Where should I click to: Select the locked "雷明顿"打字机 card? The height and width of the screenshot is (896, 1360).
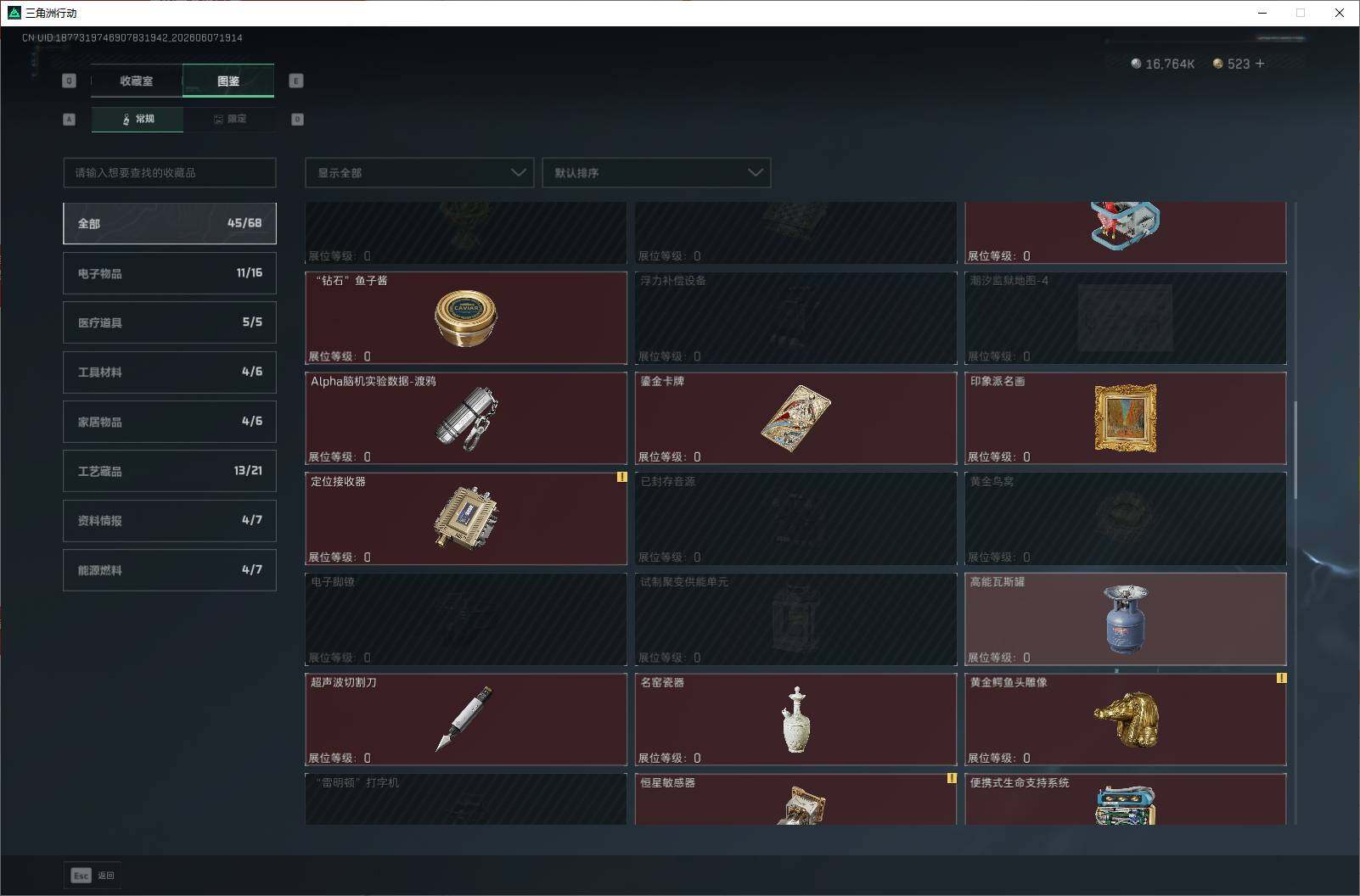pos(466,799)
